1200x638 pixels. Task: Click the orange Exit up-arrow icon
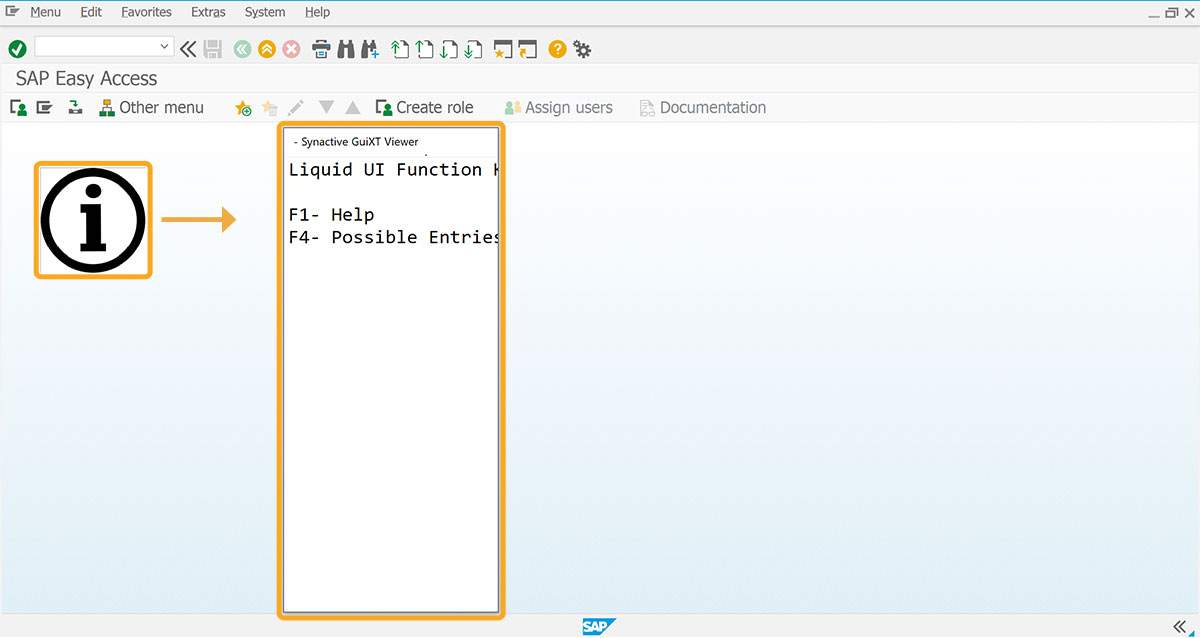coord(267,48)
